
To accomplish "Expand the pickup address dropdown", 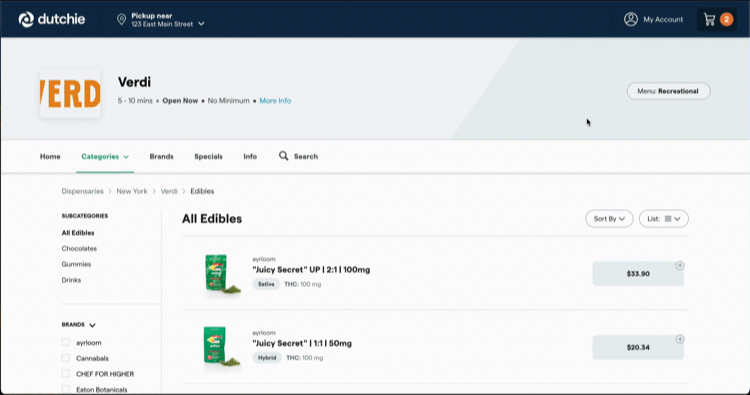I will click(x=201, y=24).
